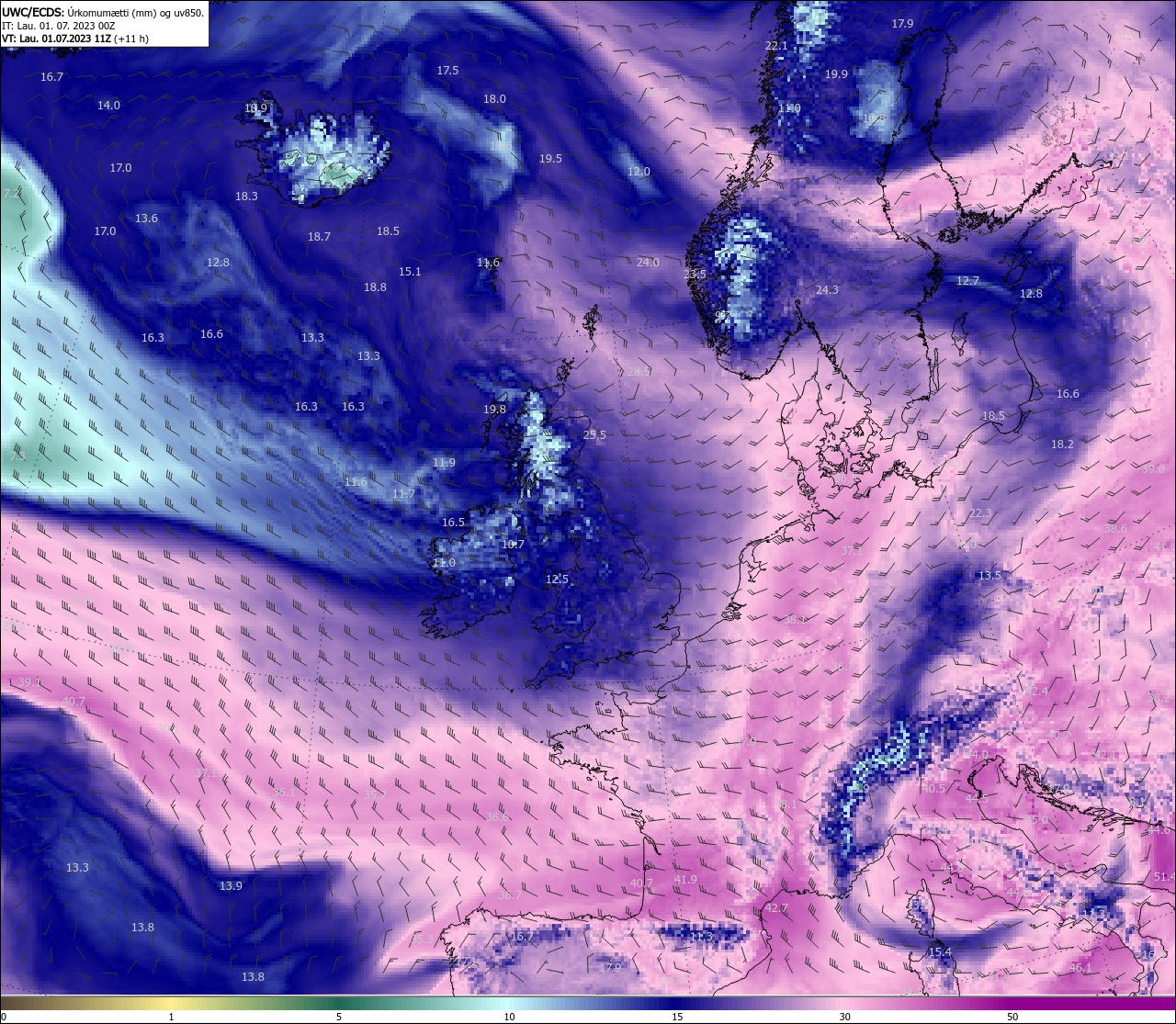Click the title text 'UWC/ECDS: Úrkomumætti (mm) og uv850.'
This screenshot has height=1024, width=1176.
tap(103, 12)
